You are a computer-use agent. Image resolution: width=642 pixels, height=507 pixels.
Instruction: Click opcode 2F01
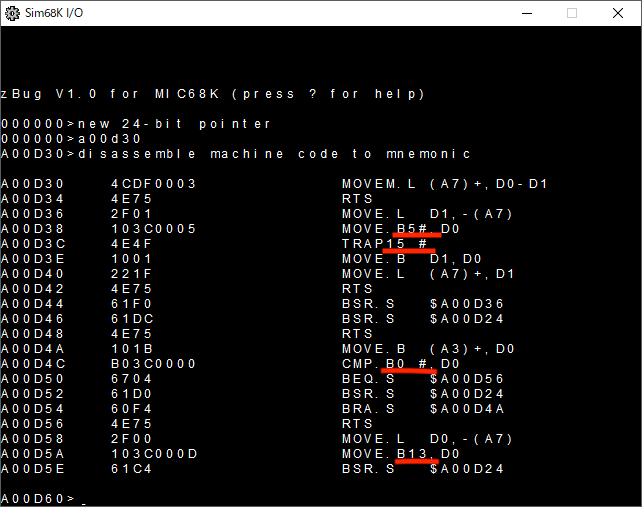(131, 214)
